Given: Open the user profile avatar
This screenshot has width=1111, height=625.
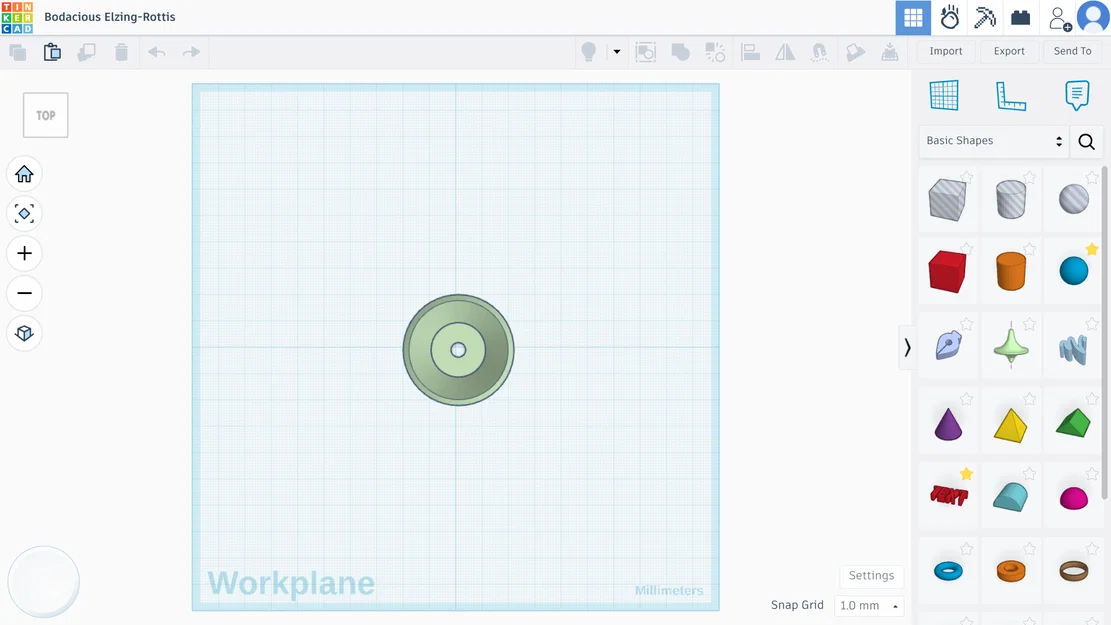Looking at the screenshot, I should click(1093, 17).
